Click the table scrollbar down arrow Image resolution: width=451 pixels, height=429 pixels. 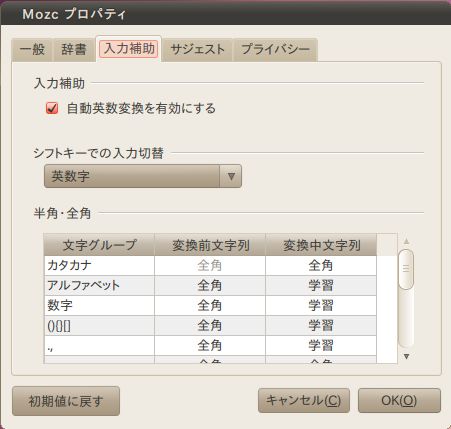point(406,356)
